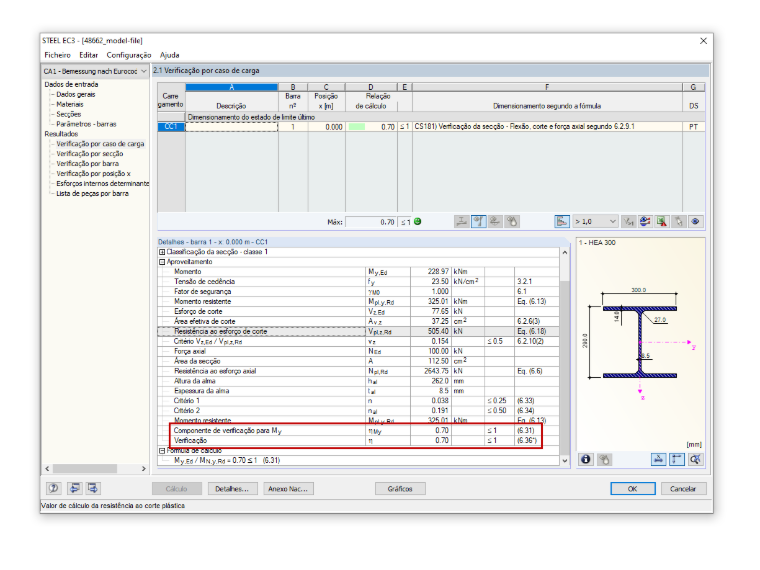Click the OK button

(633, 489)
